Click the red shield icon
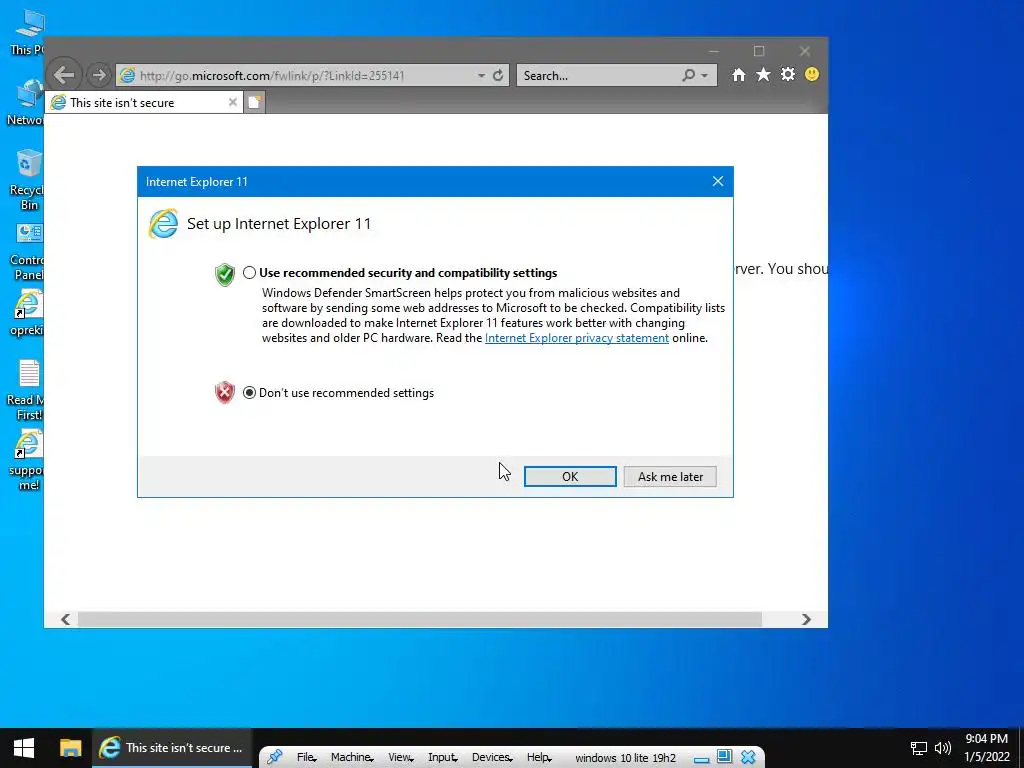Viewport: 1024px width, 768px height. pos(225,392)
